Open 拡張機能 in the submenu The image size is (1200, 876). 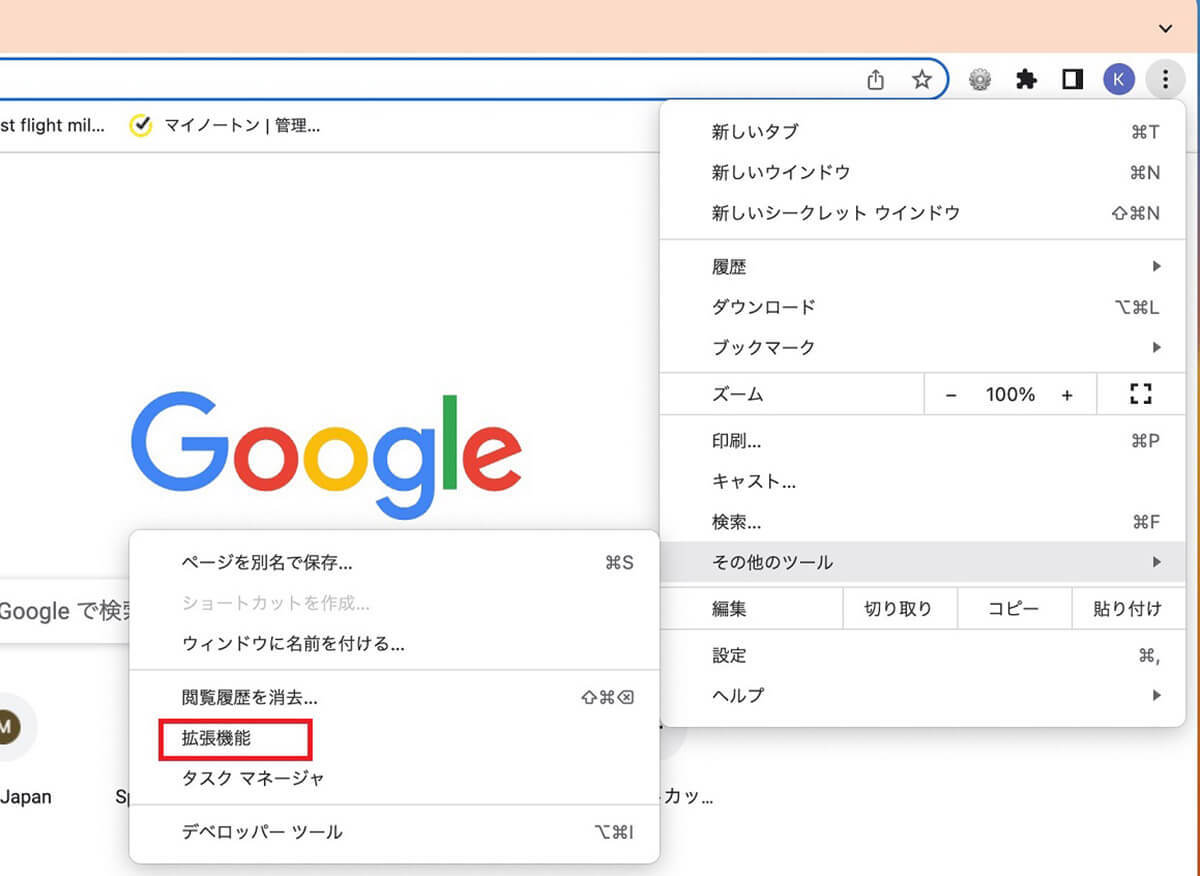[x=394, y=739]
